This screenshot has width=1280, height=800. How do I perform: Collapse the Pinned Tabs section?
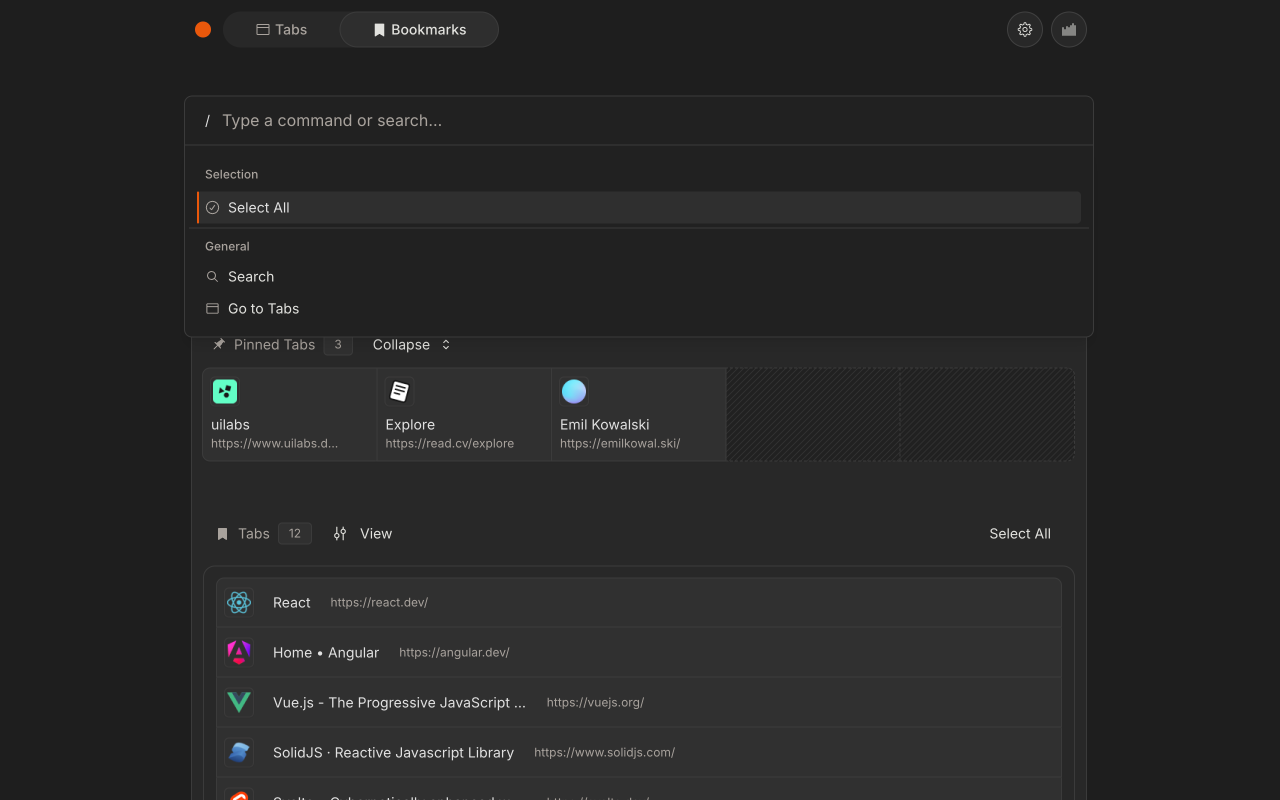pyautogui.click(x=411, y=345)
